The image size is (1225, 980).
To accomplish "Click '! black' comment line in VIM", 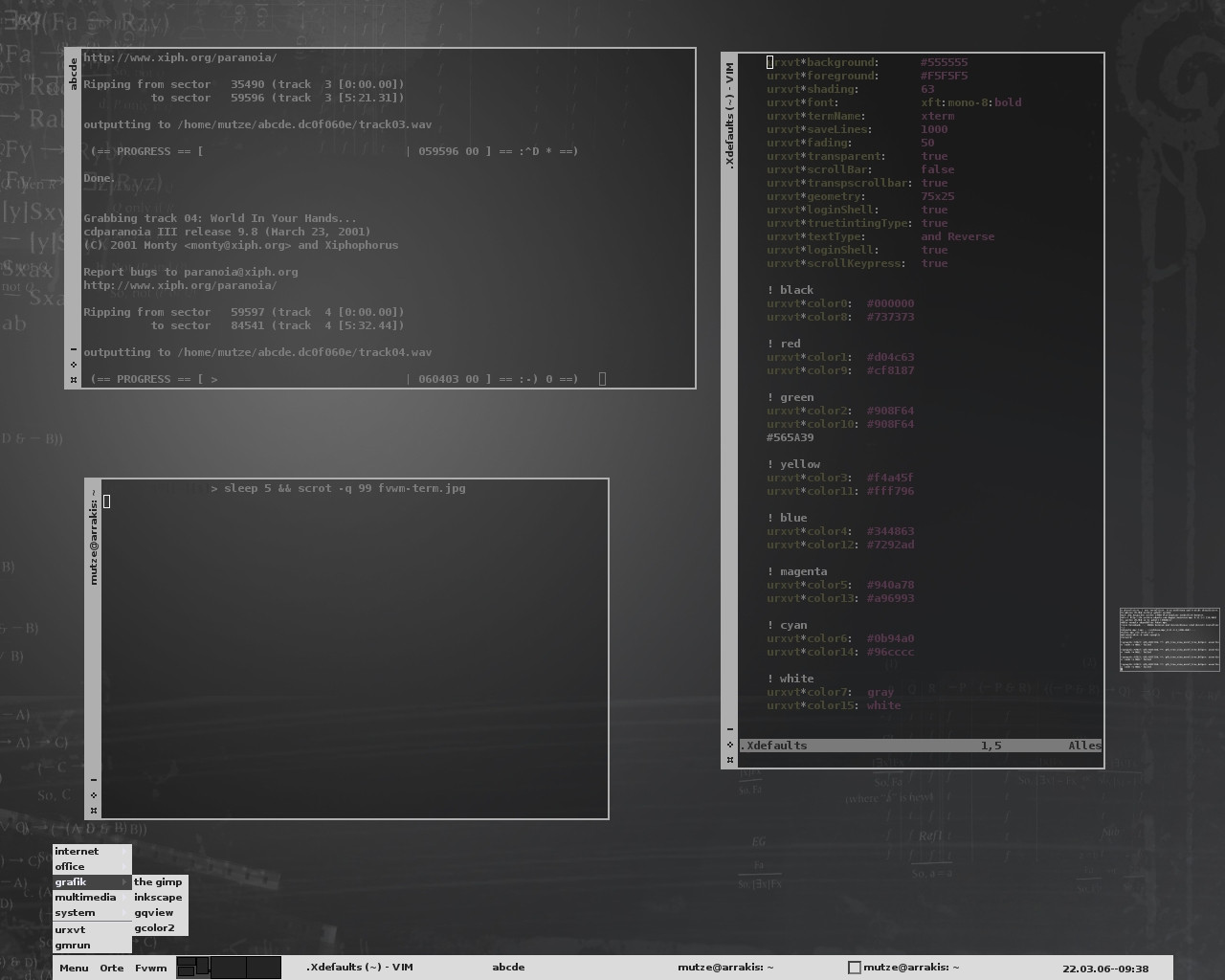I will [x=790, y=290].
